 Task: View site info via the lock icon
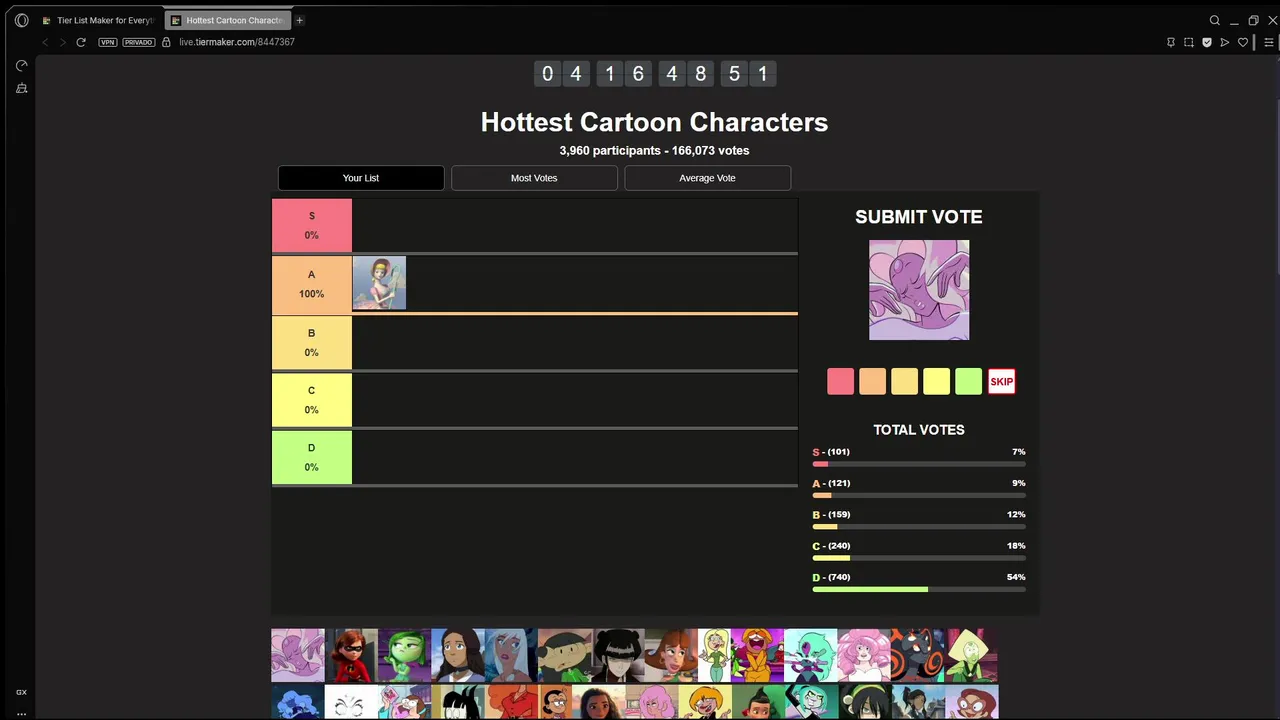167,42
